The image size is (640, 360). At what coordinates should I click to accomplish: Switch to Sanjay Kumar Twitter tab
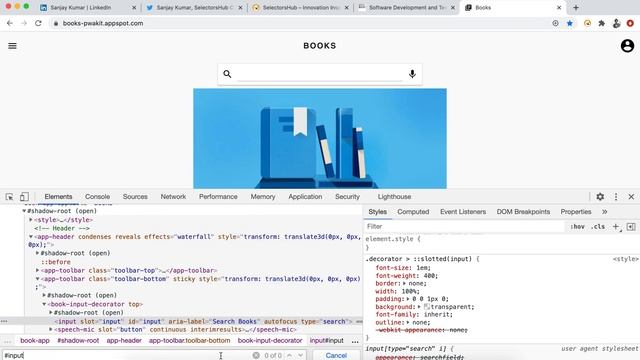pos(194,7)
